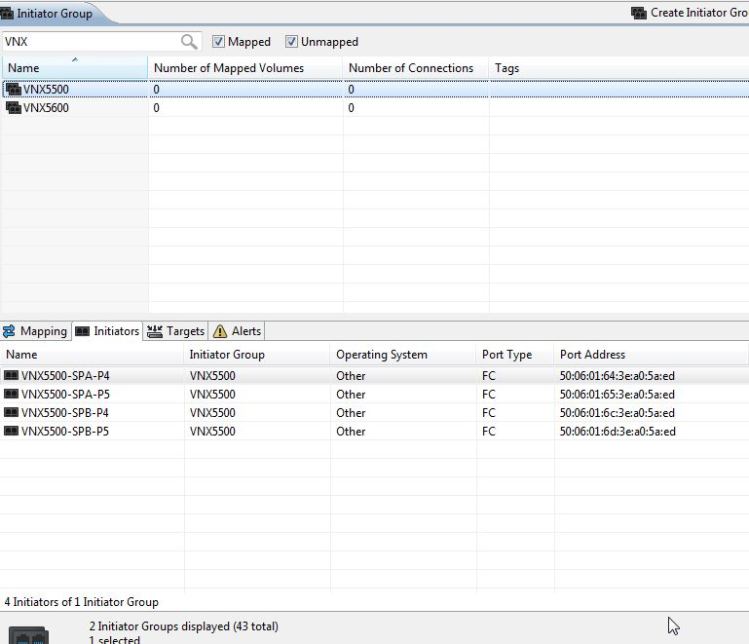Click port address 50:06:01:65:3e:a0:5a:ed
The height and width of the screenshot is (644, 749).
pos(617,395)
